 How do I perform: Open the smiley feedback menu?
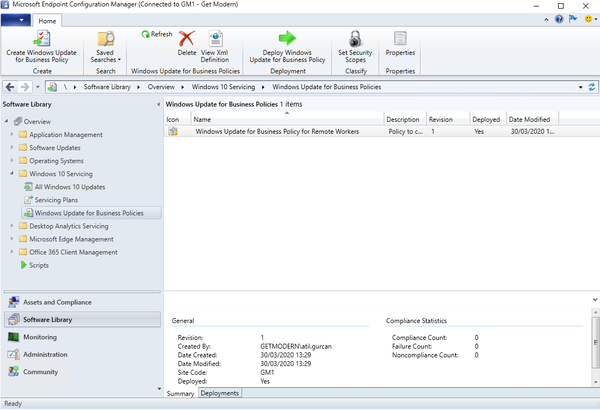click(590, 19)
